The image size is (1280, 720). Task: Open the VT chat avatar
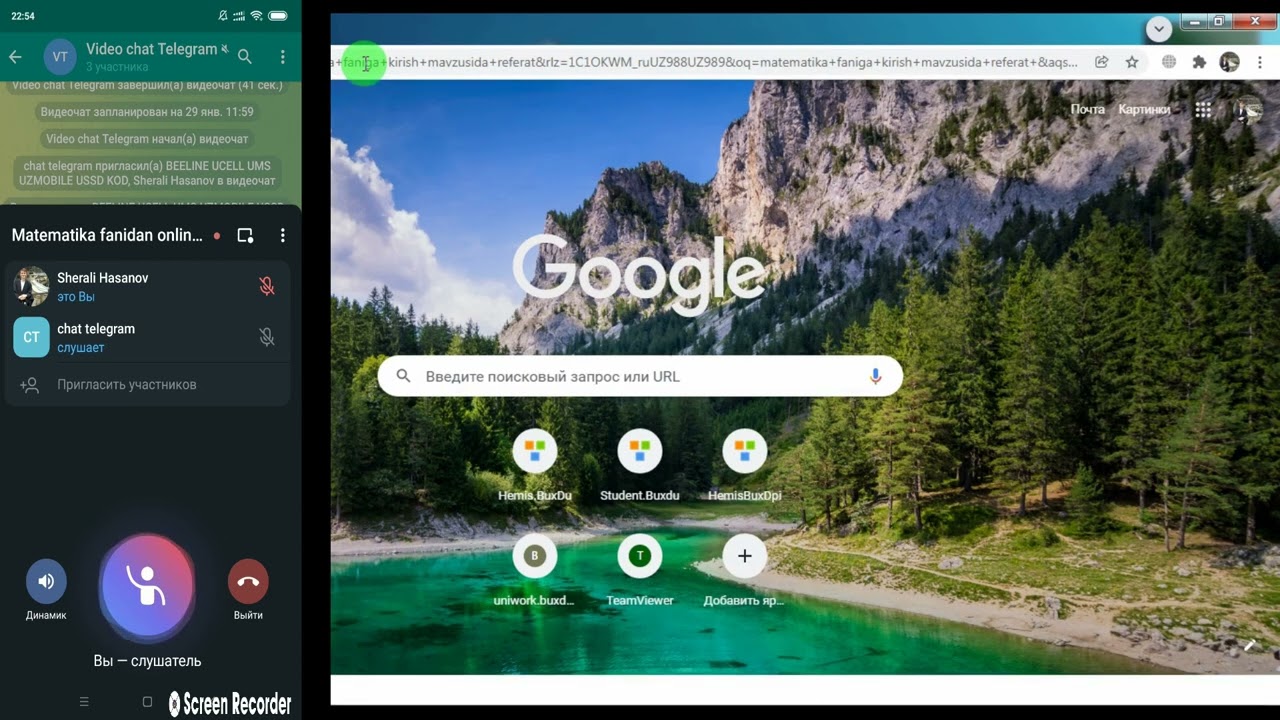click(60, 57)
